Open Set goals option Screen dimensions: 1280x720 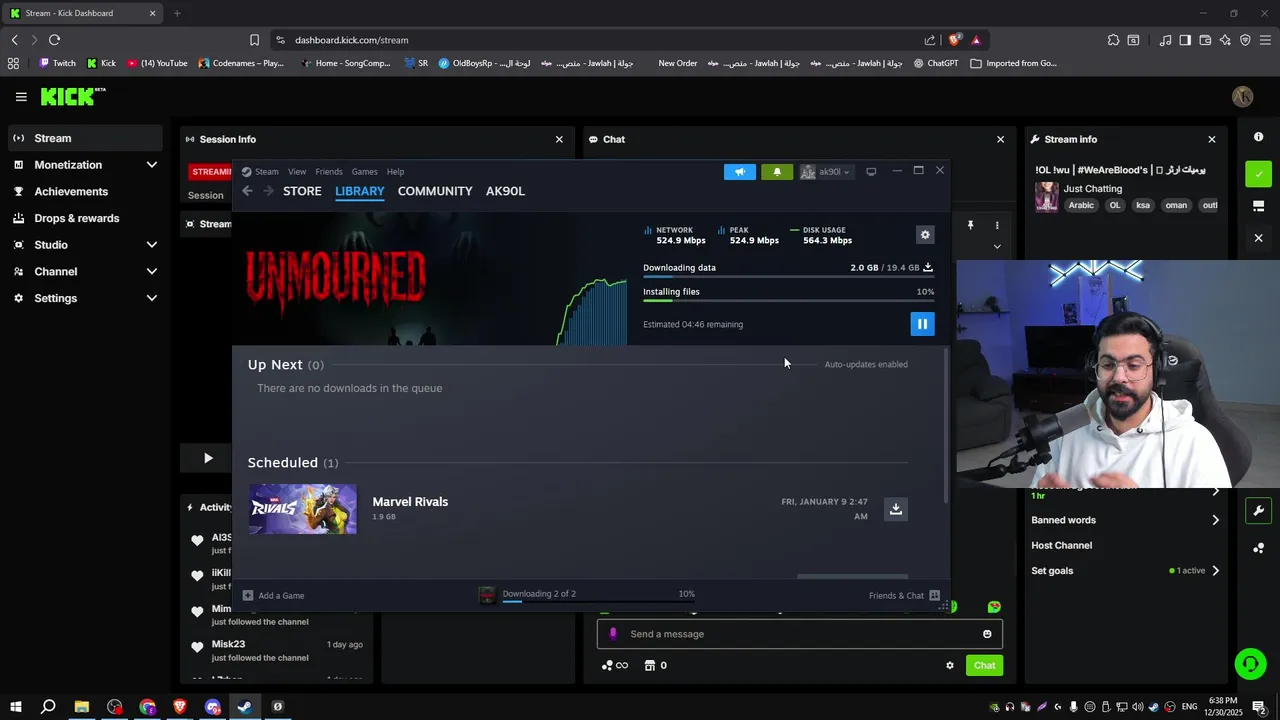[x=1125, y=571]
